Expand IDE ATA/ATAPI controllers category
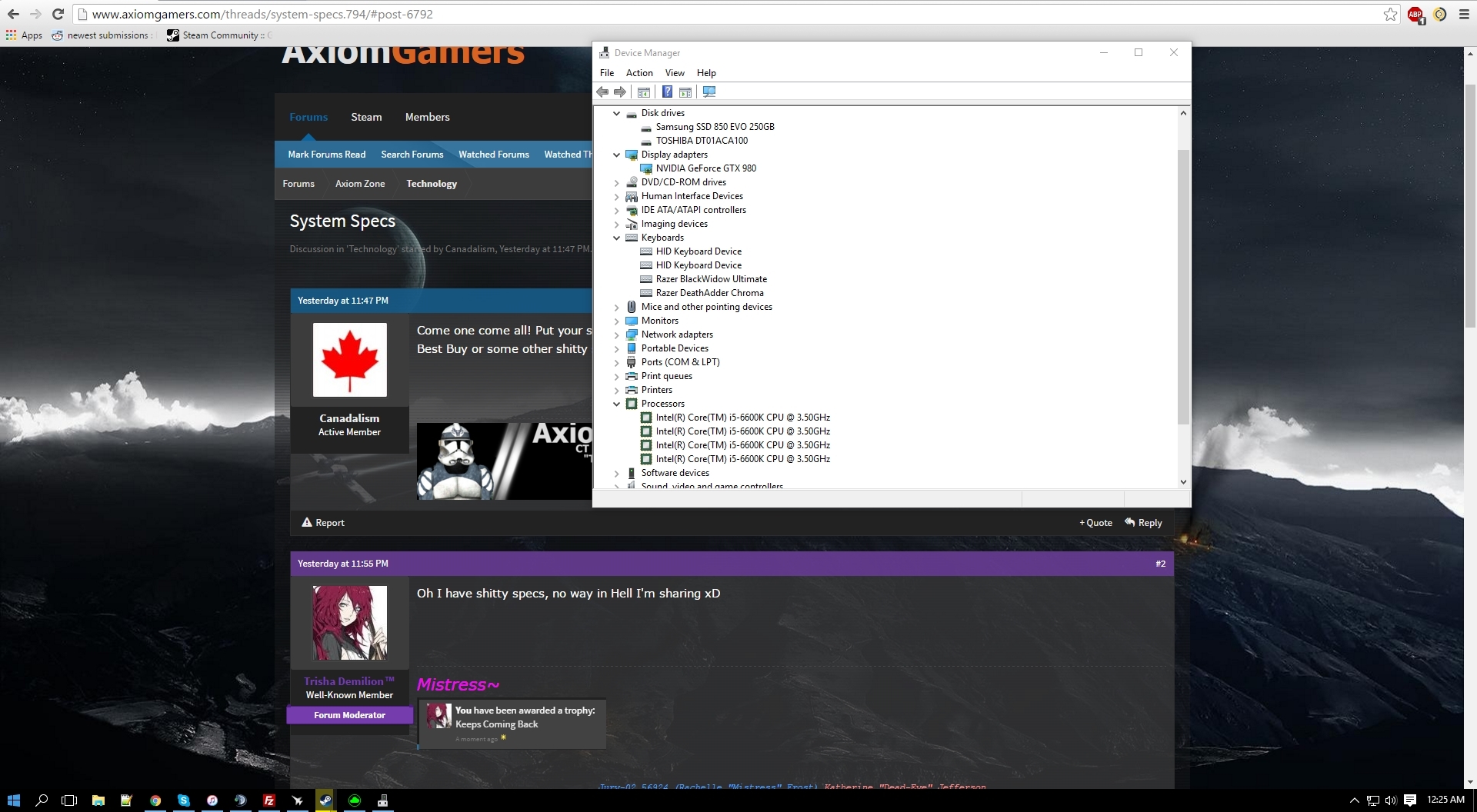 [616, 210]
